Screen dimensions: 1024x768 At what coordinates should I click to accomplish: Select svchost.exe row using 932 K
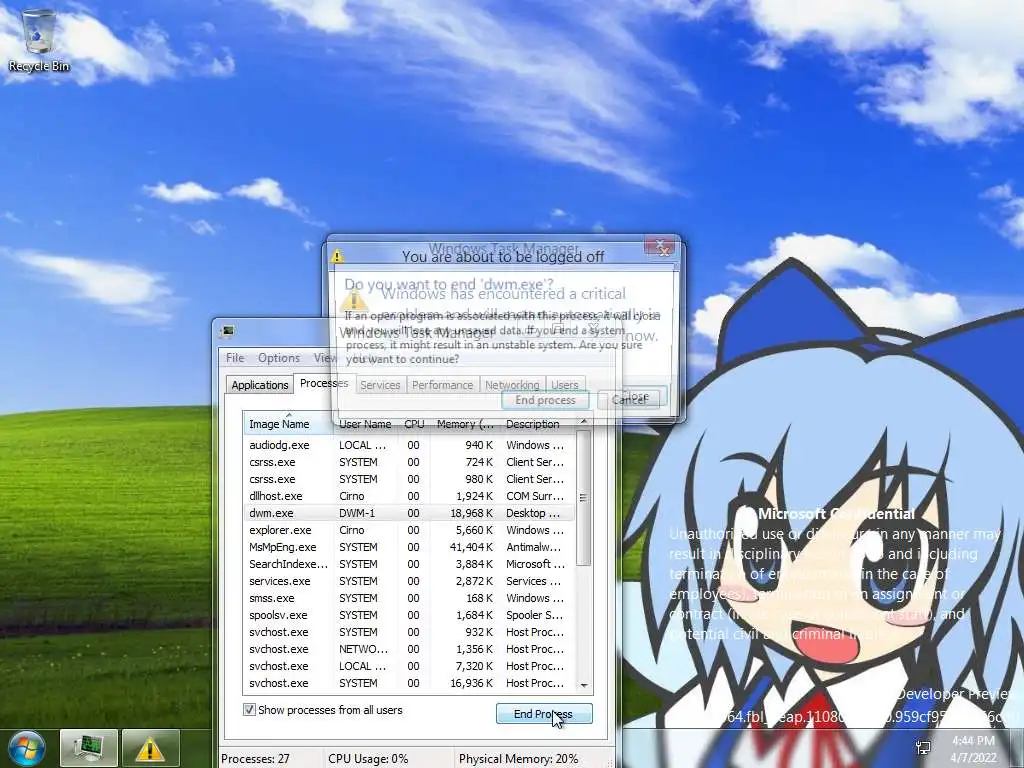click(x=409, y=632)
